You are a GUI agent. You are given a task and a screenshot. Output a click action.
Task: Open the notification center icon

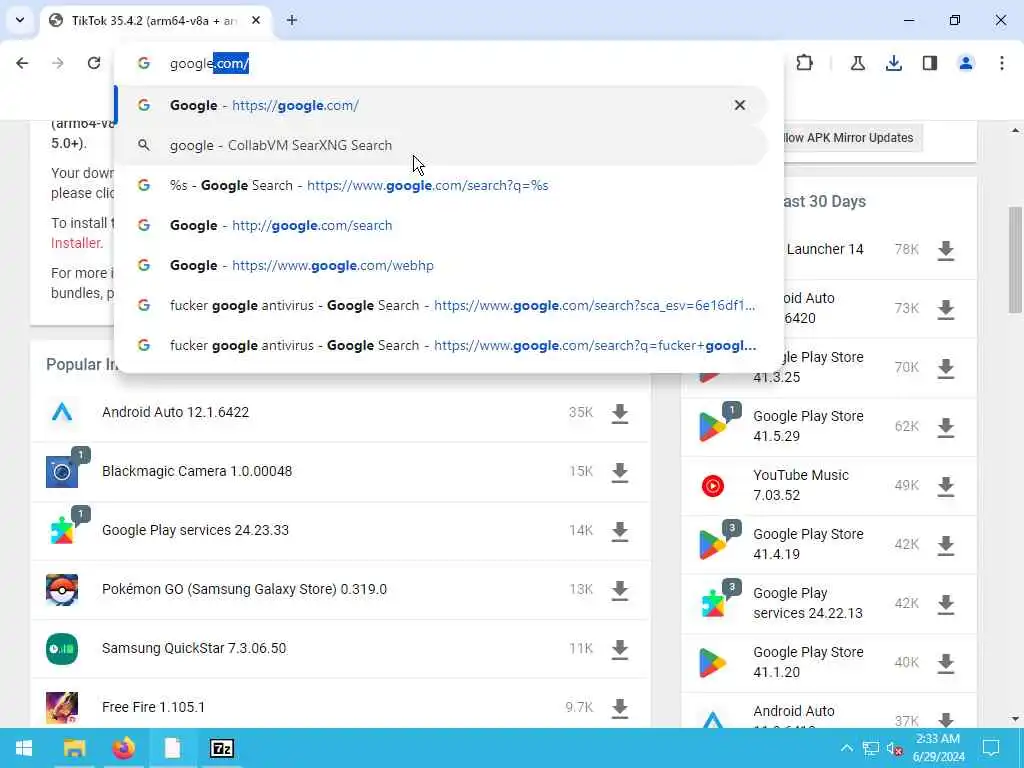pos(991,748)
